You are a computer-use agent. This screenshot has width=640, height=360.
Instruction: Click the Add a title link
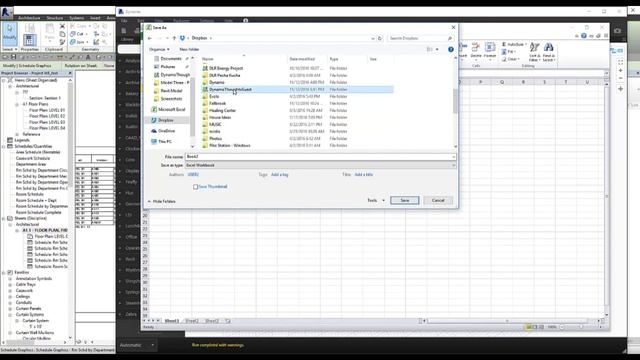coord(363,175)
